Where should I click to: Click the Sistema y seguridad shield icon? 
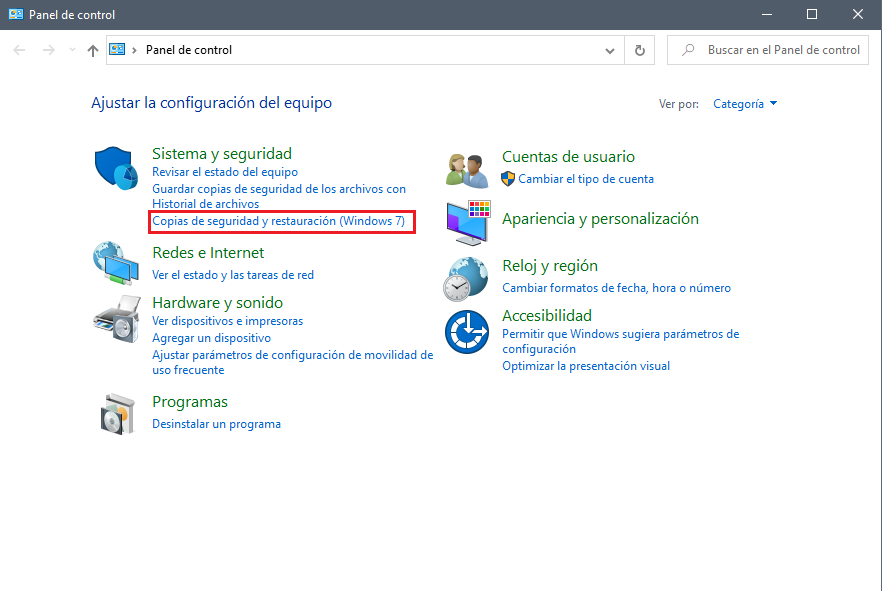click(x=114, y=168)
